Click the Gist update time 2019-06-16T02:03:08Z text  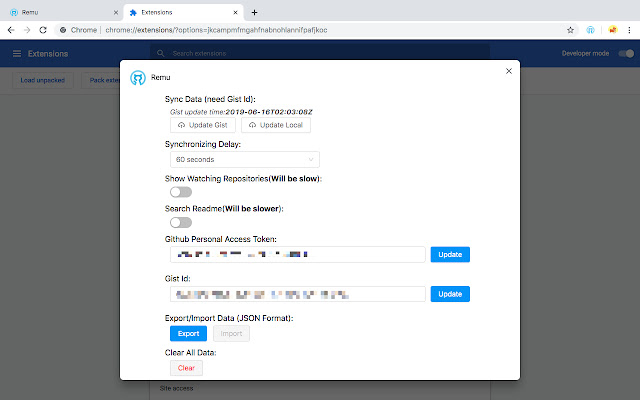coord(241,112)
